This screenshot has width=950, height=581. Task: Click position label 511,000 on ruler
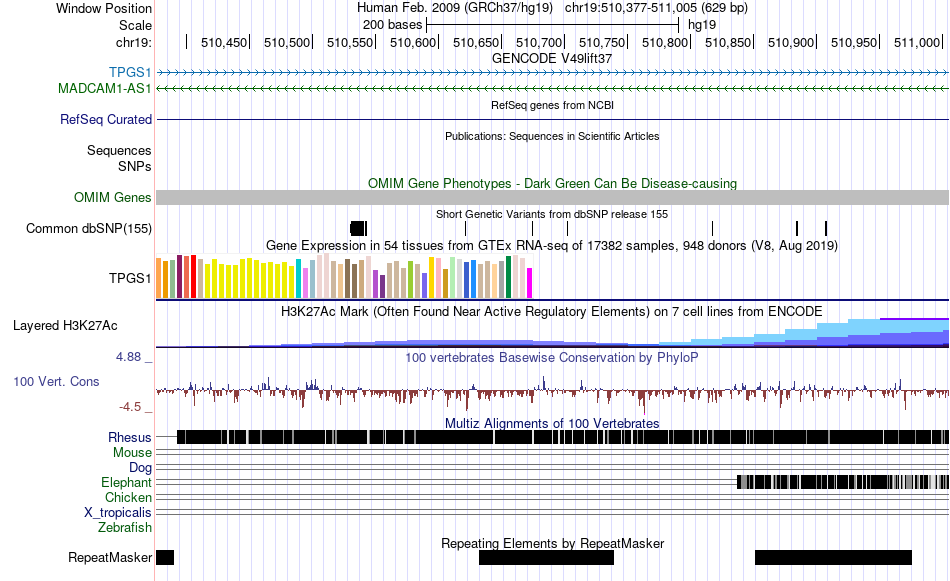point(917,42)
